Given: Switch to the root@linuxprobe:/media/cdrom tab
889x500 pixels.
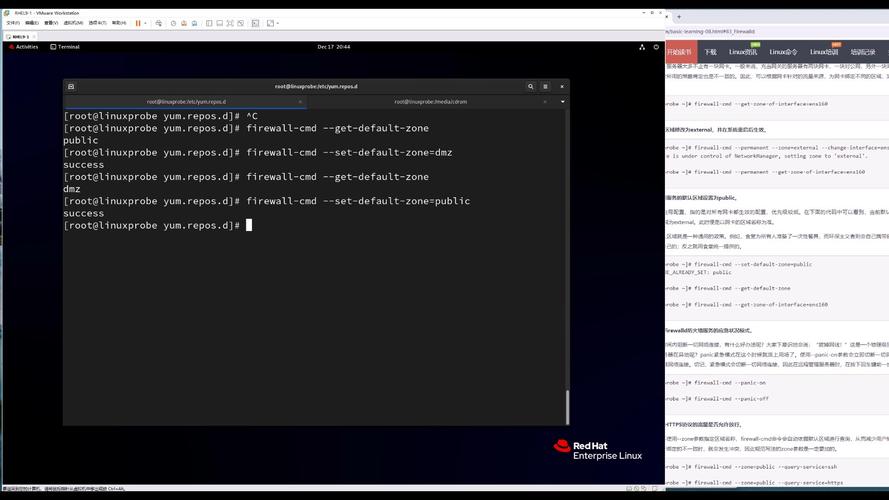Looking at the screenshot, I should click(430, 101).
